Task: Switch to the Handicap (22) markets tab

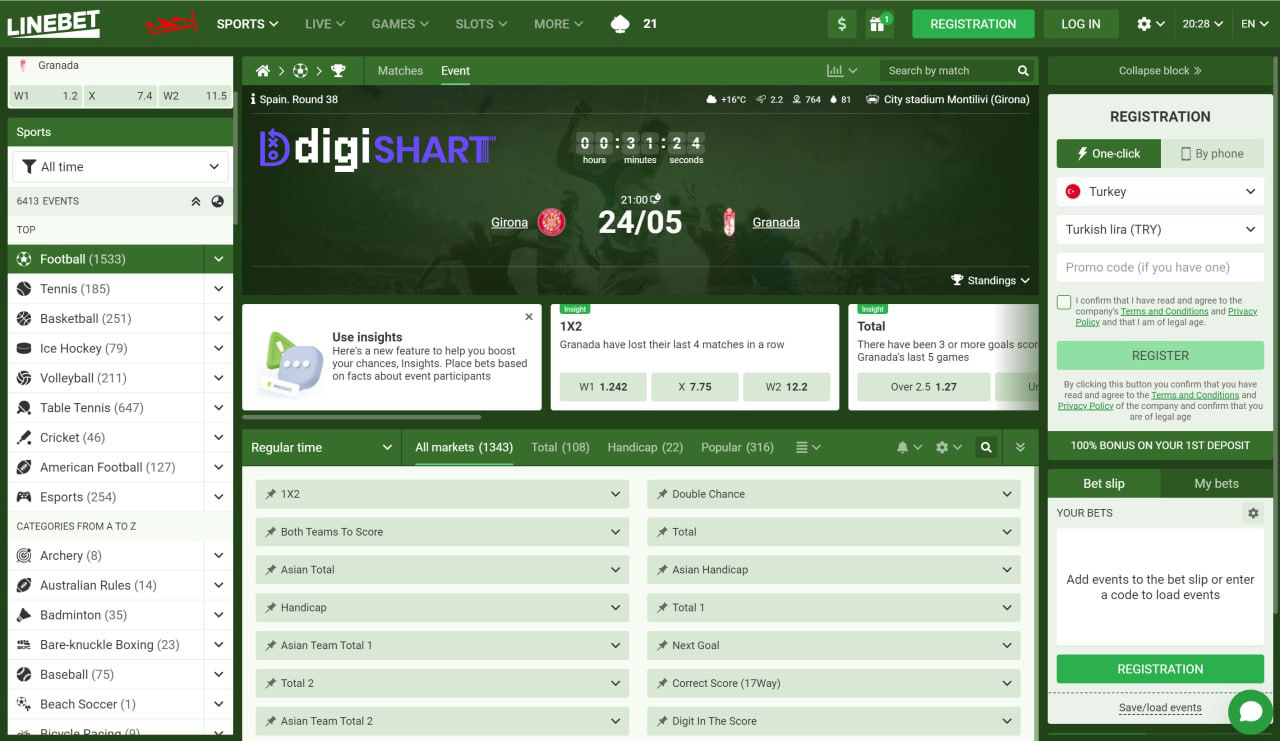Action: (x=645, y=448)
